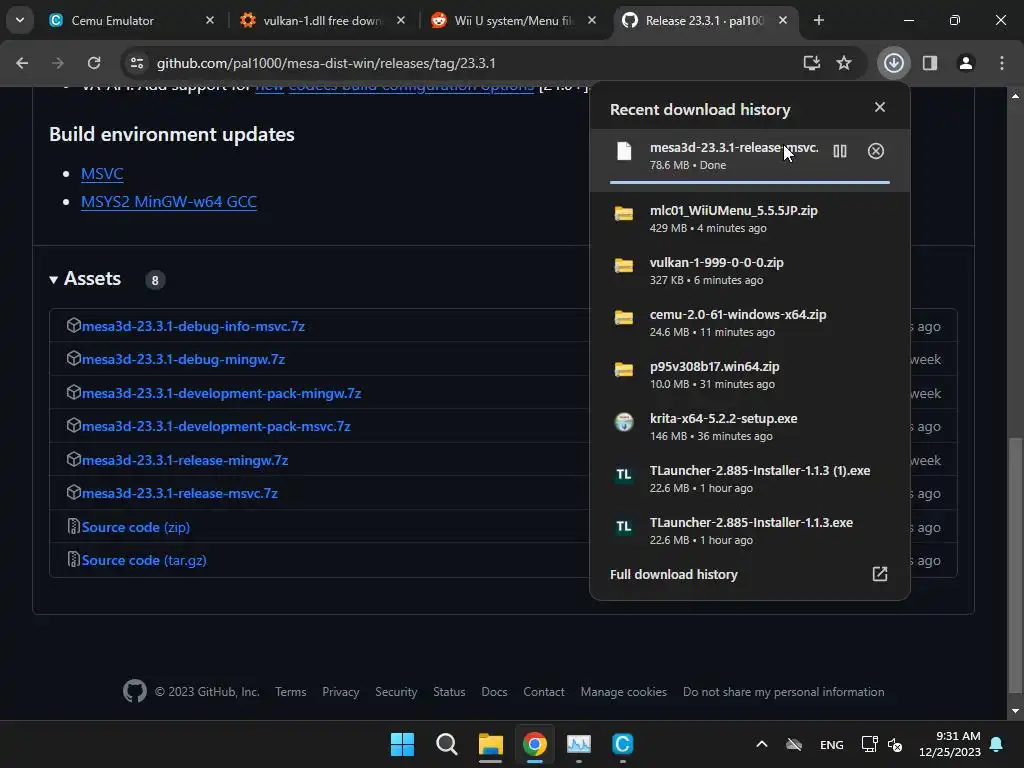
Task: Open Chrome three-dot menu
Action: [x=1001, y=63]
